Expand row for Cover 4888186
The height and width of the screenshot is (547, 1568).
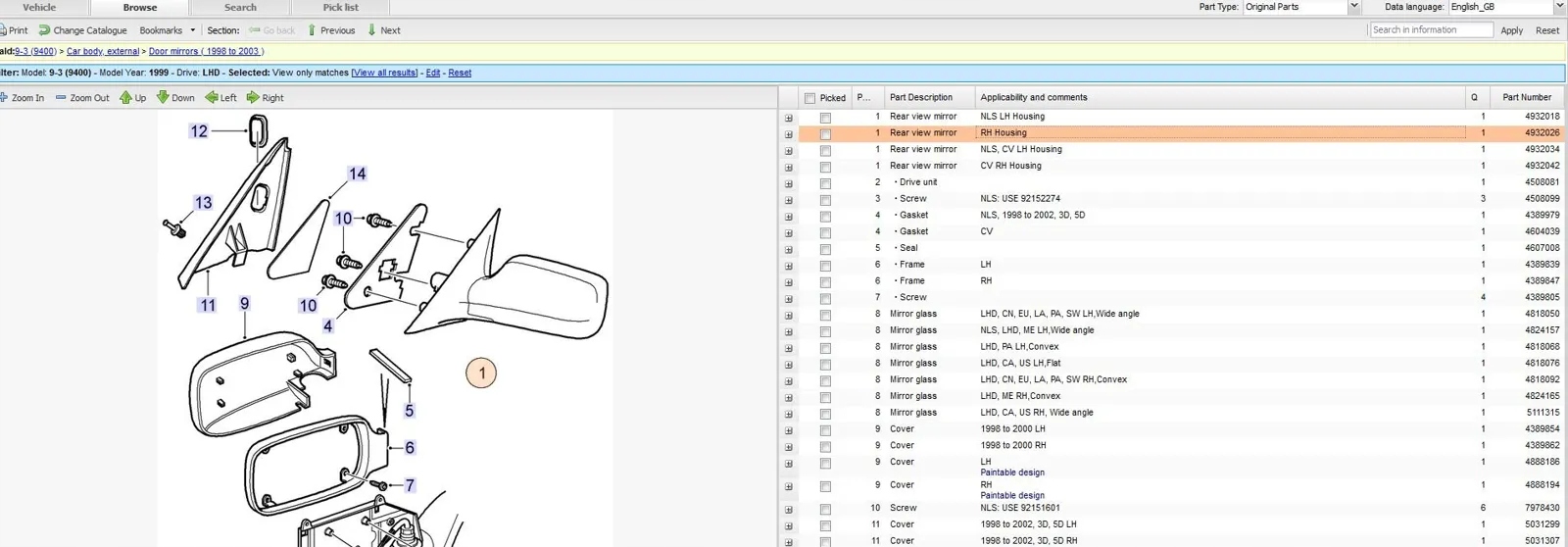point(788,463)
